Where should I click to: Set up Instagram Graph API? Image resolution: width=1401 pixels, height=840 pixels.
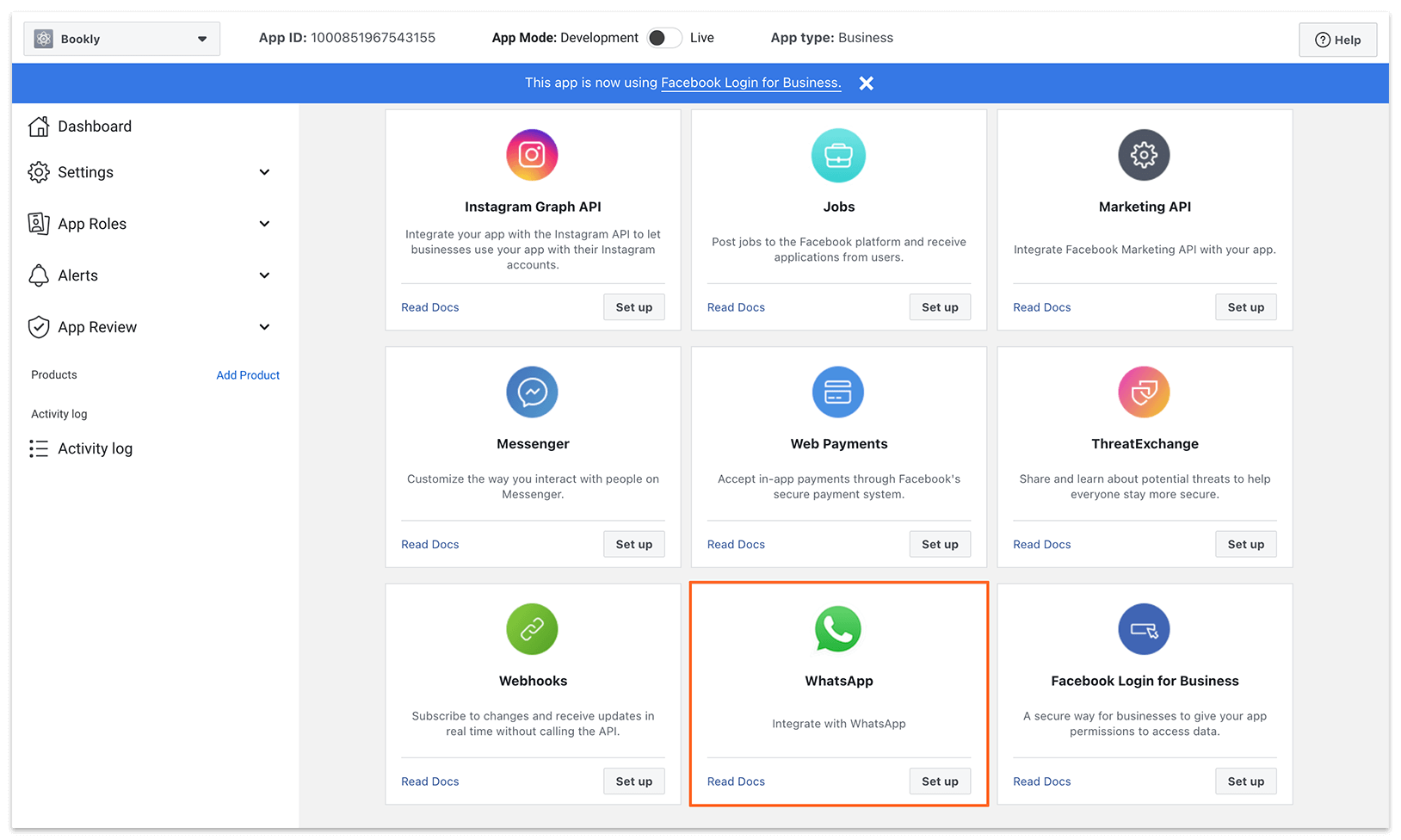633,307
